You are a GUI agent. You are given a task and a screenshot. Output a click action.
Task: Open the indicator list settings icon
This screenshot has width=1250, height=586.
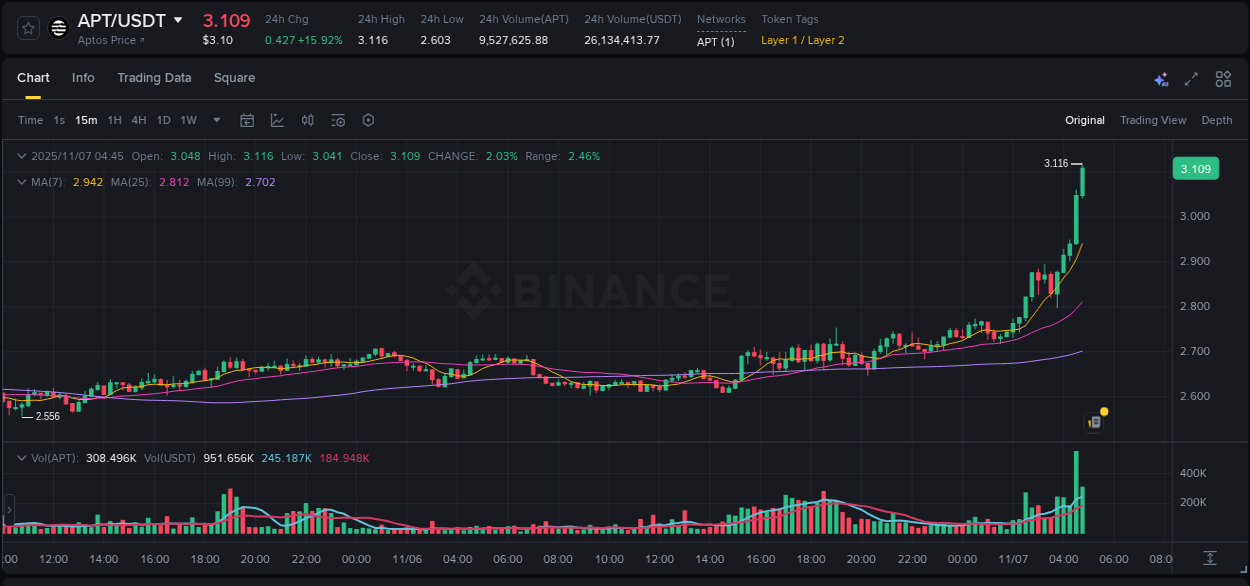[337, 120]
